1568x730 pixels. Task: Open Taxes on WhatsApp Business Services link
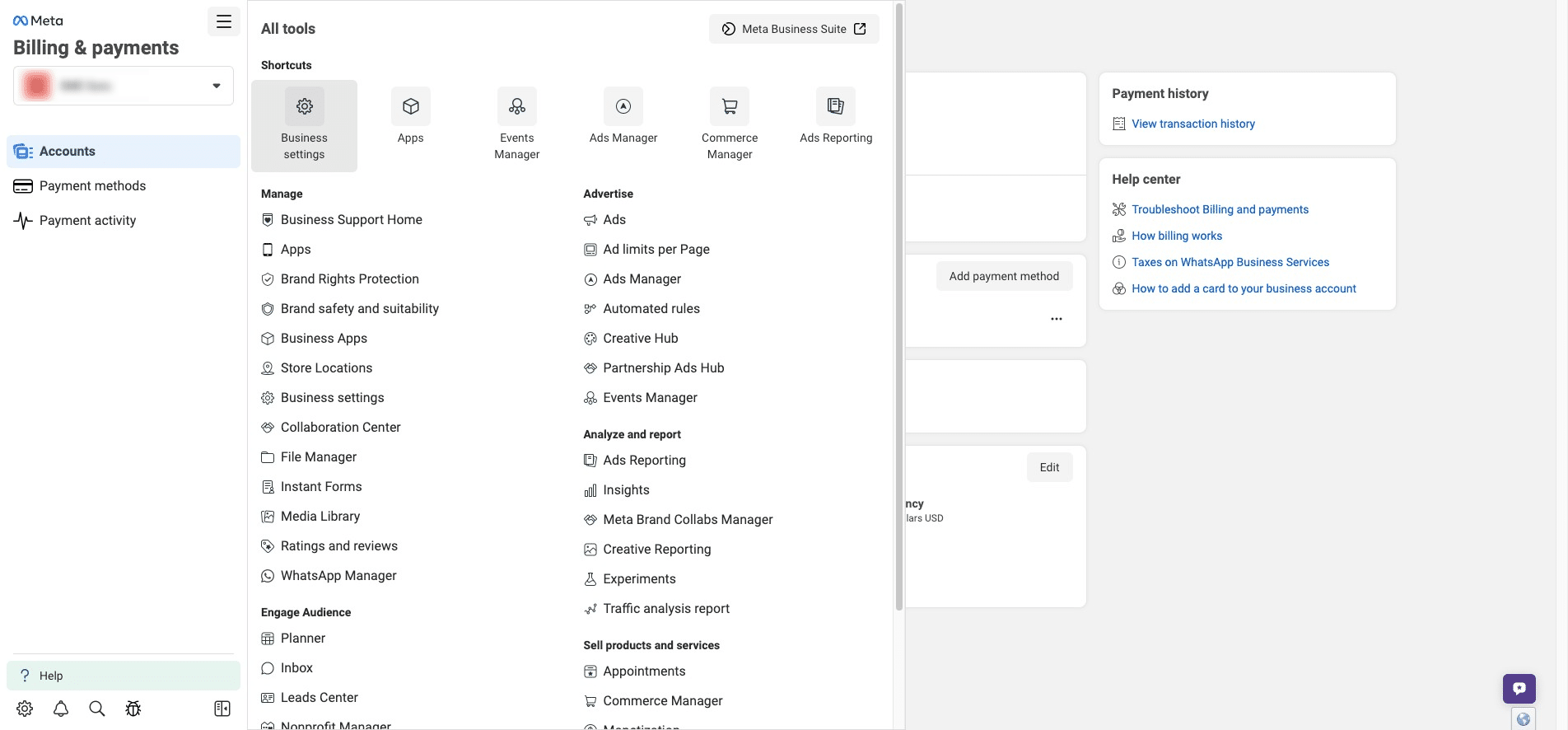tap(1230, 262)
